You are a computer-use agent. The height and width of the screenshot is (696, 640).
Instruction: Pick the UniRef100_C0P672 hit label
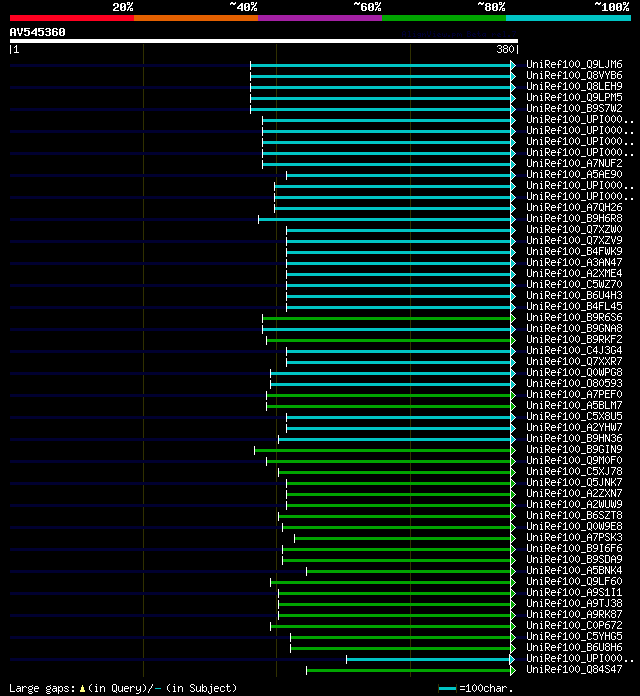(x=574, y=625)
